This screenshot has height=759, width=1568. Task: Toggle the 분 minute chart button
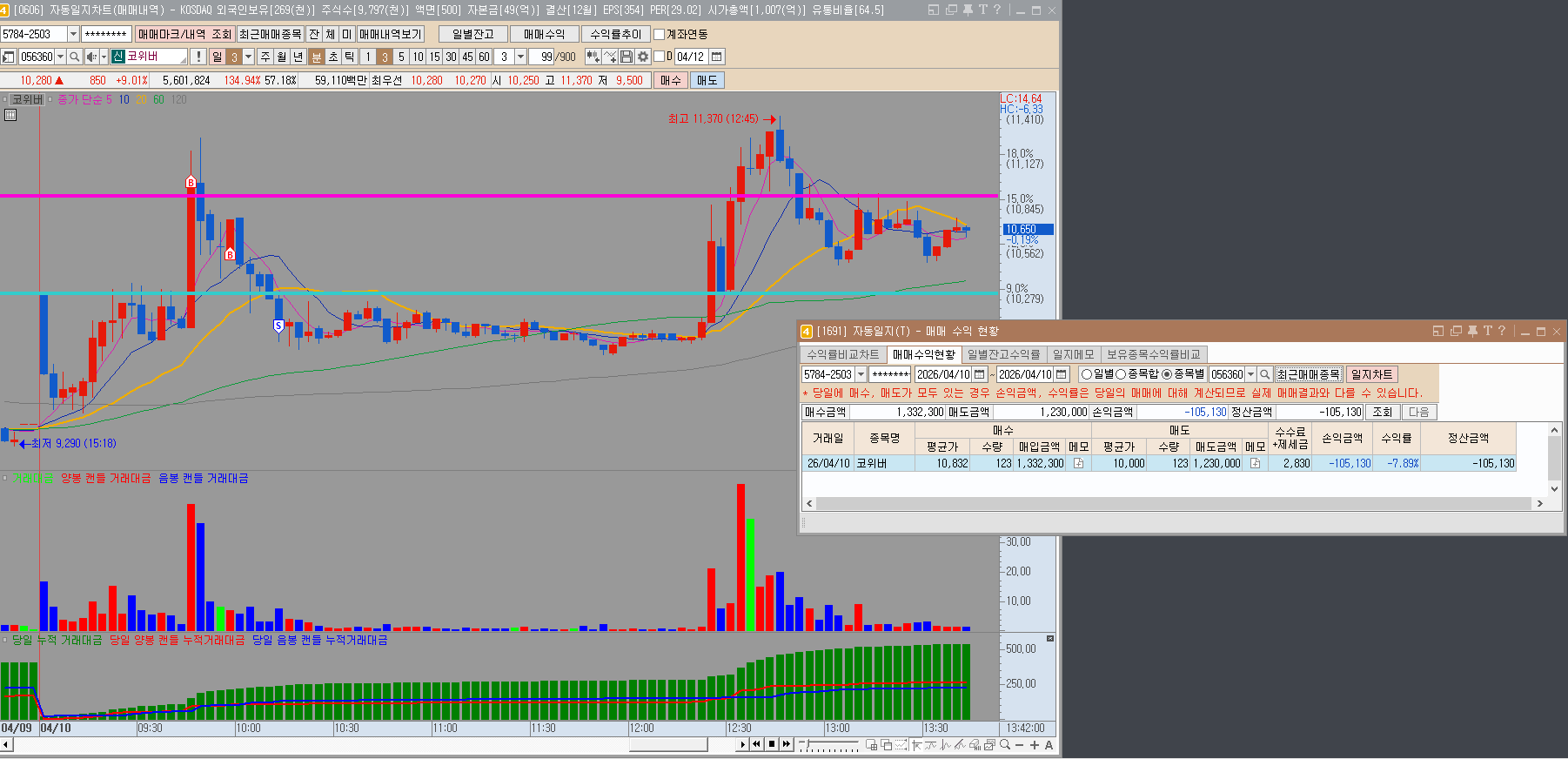317,57
